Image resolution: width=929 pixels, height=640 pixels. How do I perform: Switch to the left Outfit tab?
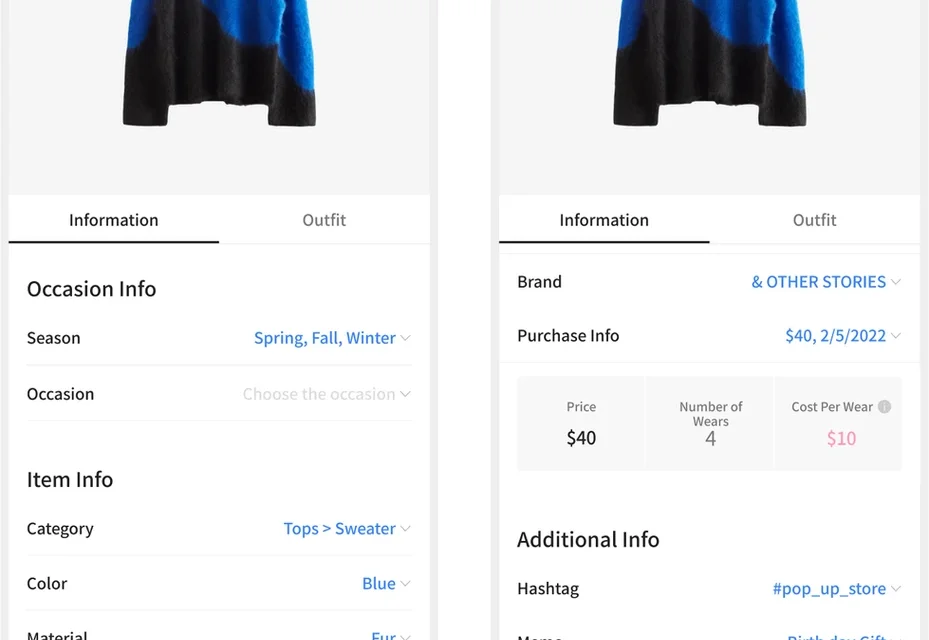click(x=324, y=220)
